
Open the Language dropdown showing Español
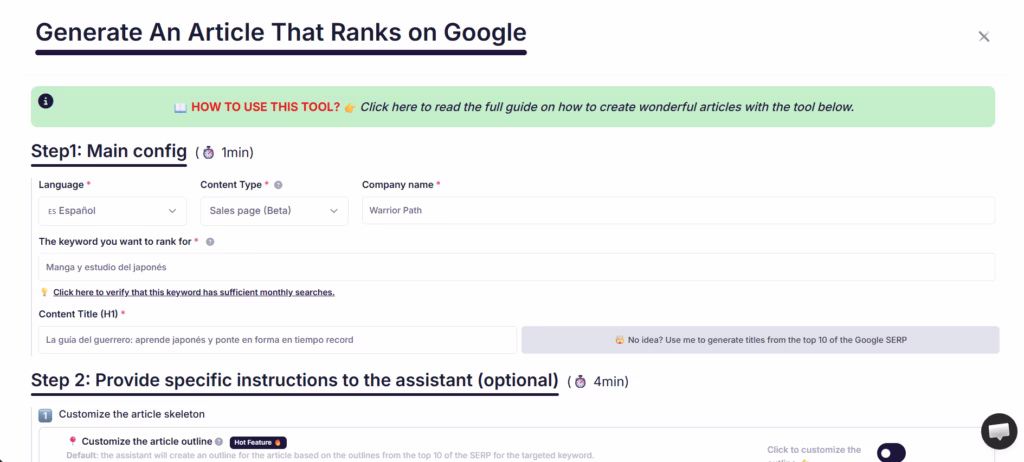coord(112,211)
